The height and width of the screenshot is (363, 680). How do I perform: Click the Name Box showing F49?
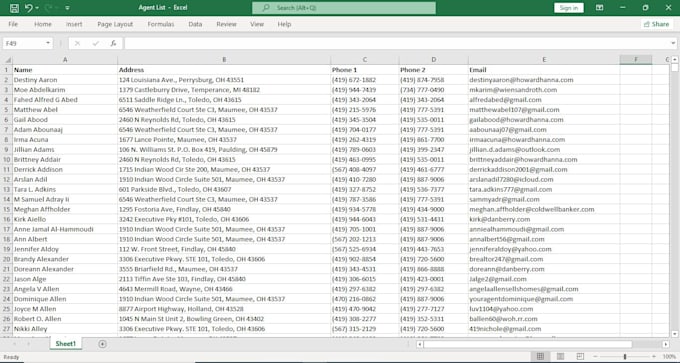pyautogui.click(x=24, y=43)
